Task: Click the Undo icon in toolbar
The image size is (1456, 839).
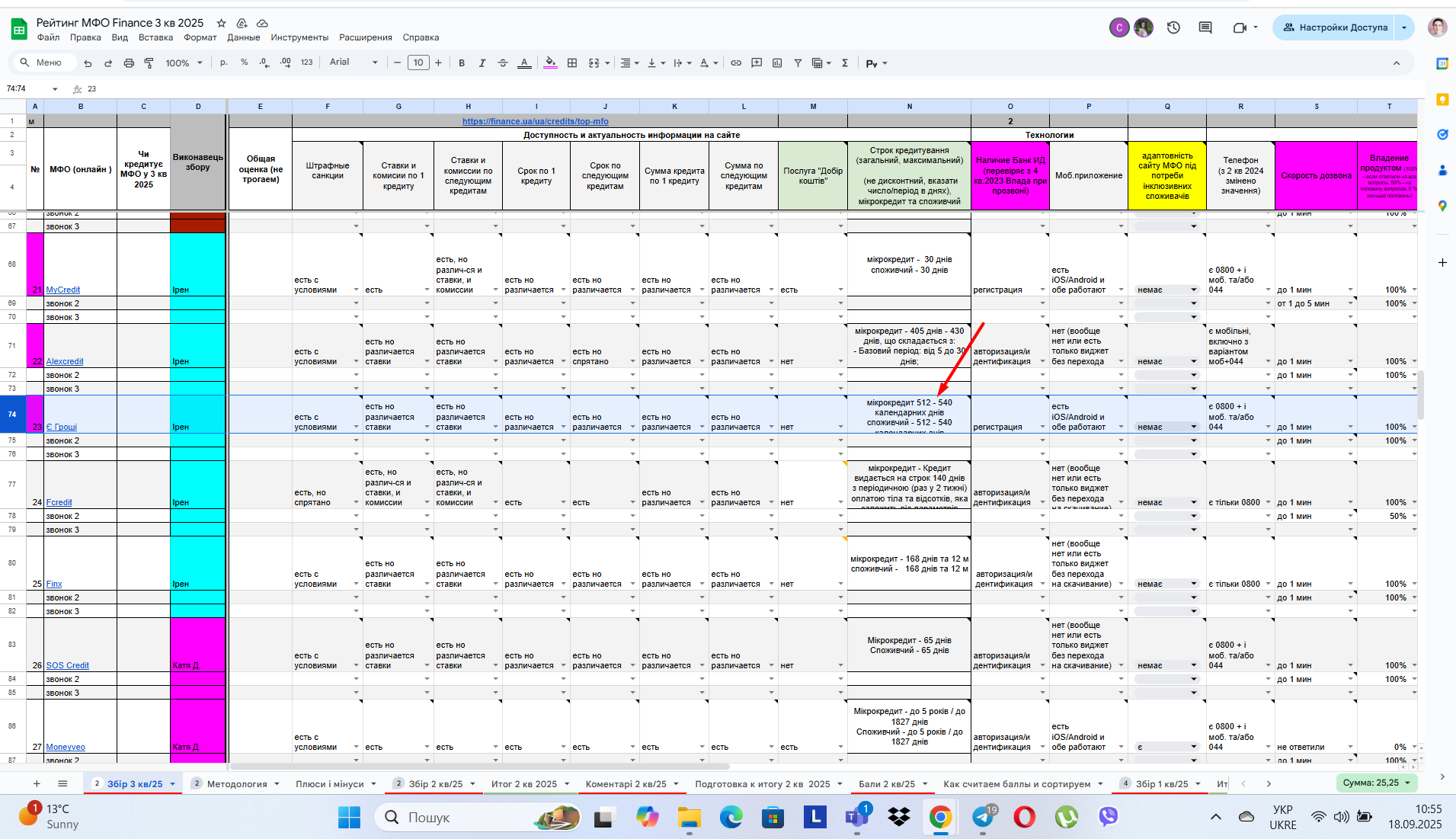Action: (88, 63)
